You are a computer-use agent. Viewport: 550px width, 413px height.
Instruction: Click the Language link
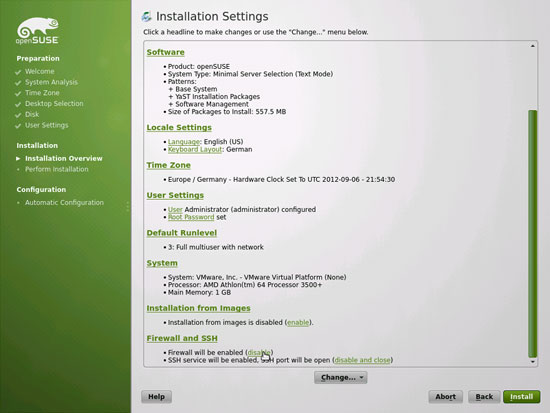point(184,142)
